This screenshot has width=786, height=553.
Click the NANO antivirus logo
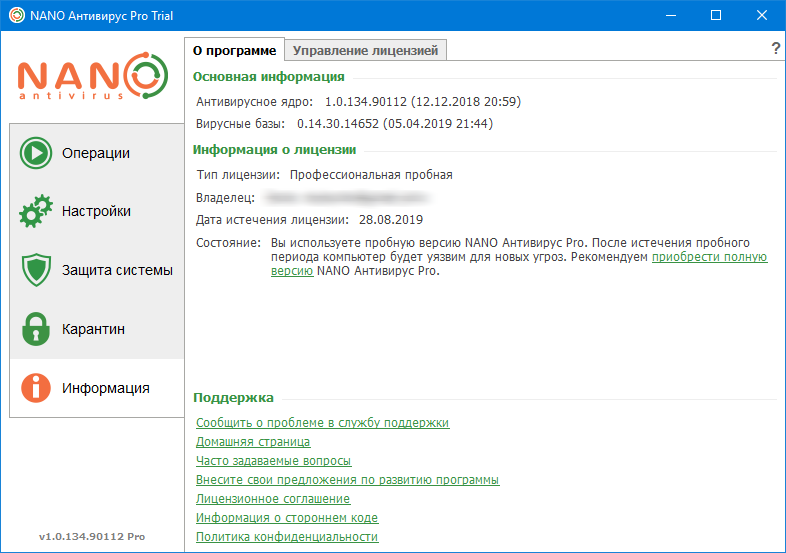click(93, 76)
